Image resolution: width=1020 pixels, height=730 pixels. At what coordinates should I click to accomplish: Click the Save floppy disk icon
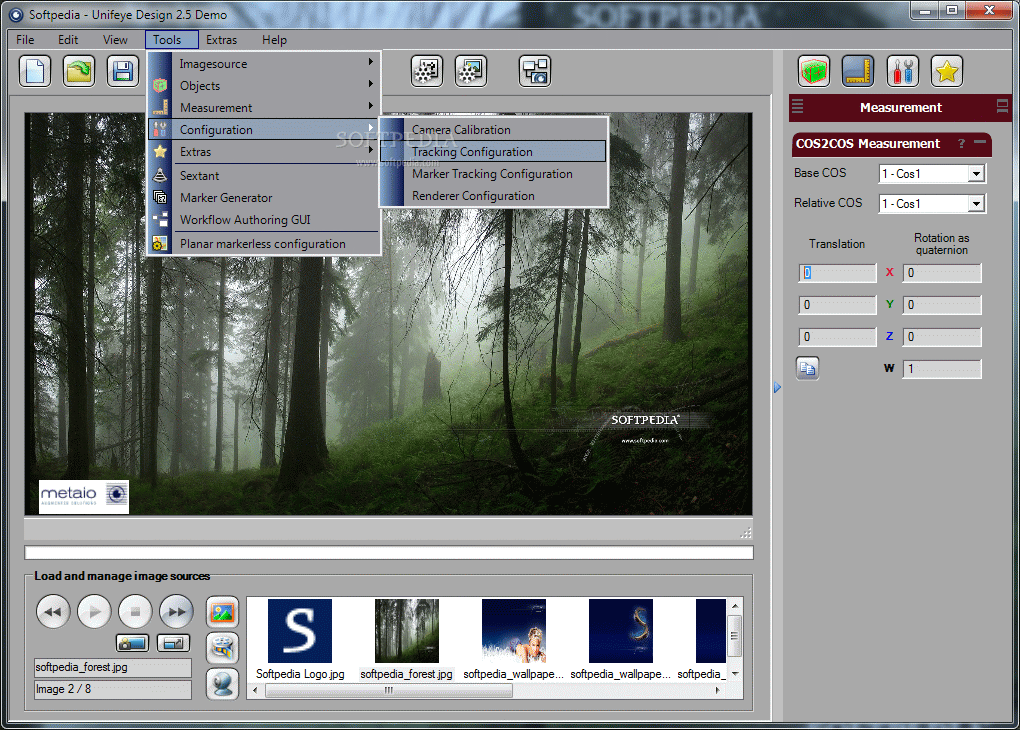pos(123,71)
